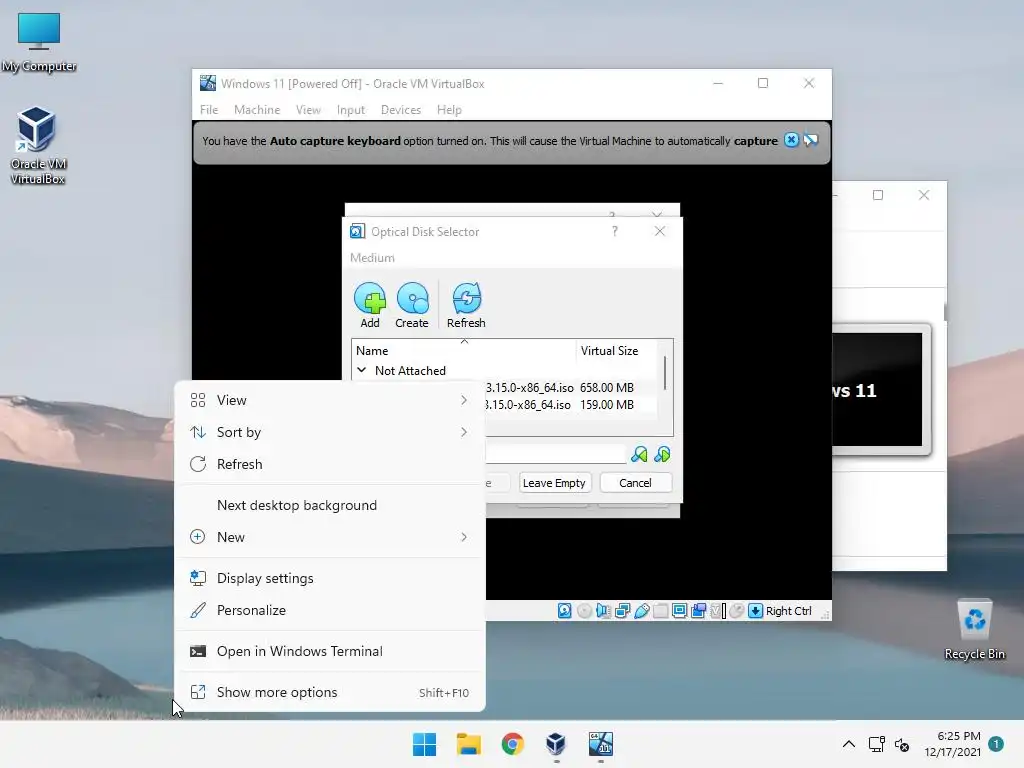This screenshot has height=768, width=1024.
Task: Click mouse integration icon in VM status bar
Action: (x=737, y=611)
